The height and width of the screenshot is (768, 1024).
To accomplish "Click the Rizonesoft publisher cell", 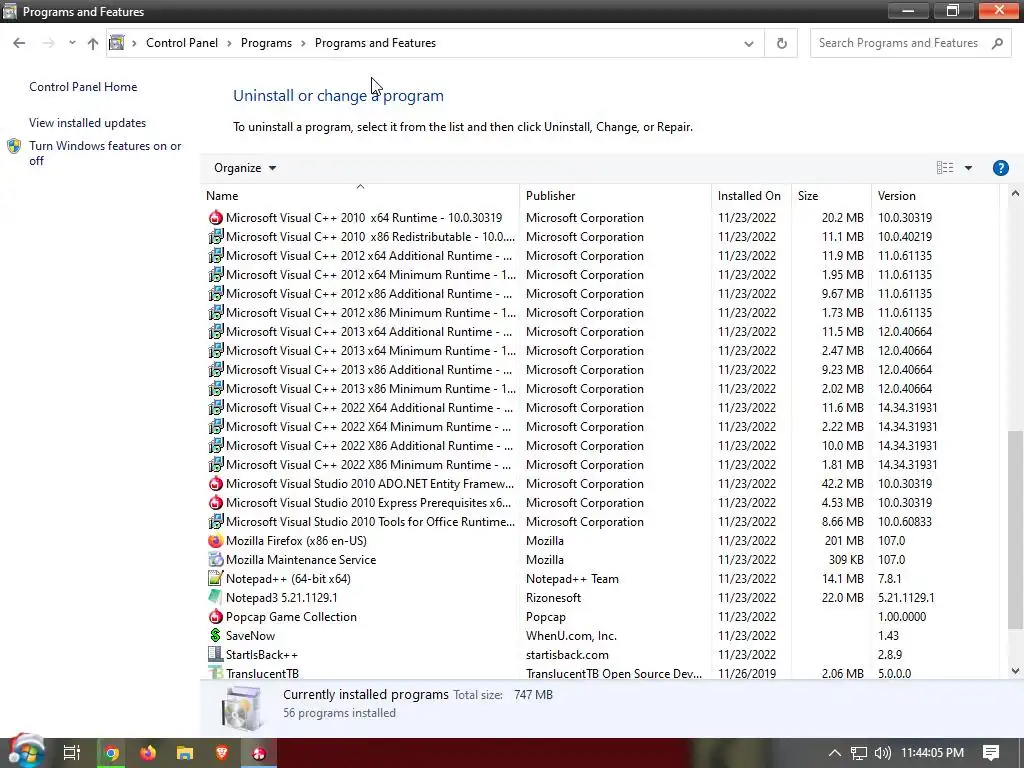I will click(553, 598).
